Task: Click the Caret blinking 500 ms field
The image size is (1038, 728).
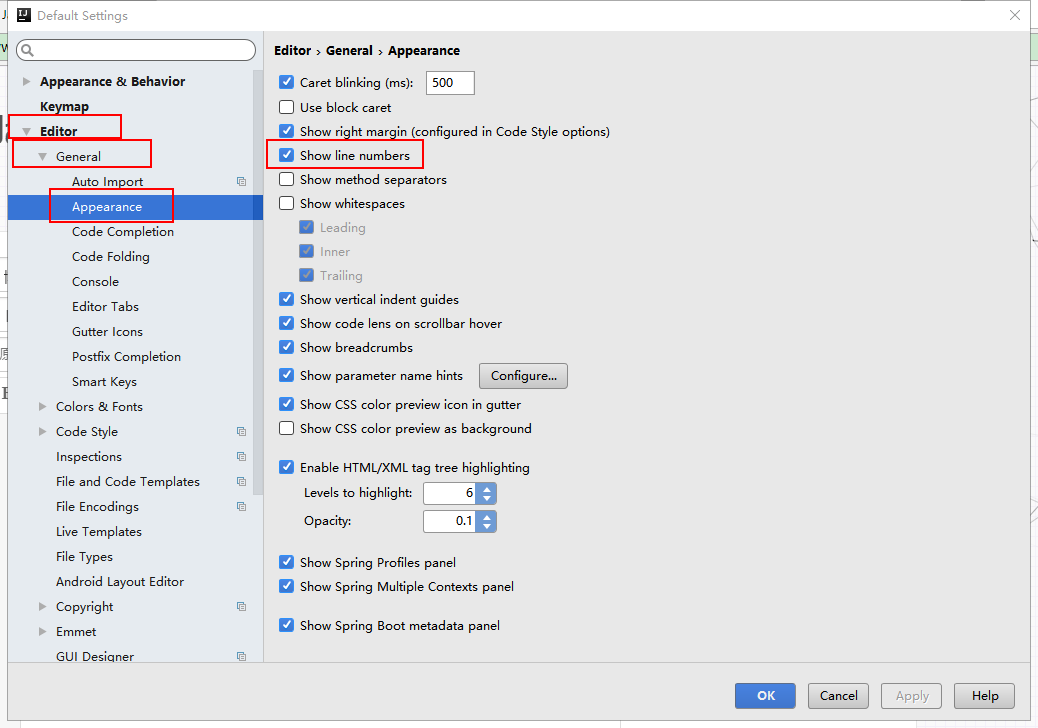Action: [x=450, y=83]
